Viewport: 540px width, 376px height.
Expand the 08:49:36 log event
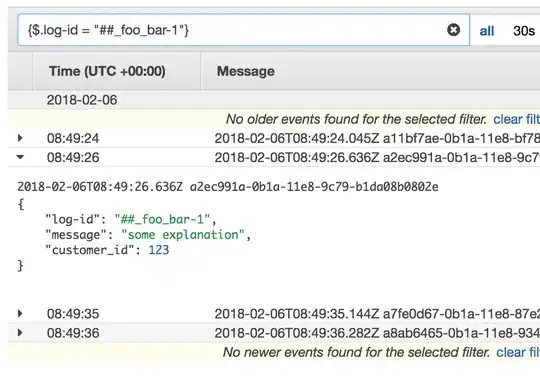tap(20, 333)
